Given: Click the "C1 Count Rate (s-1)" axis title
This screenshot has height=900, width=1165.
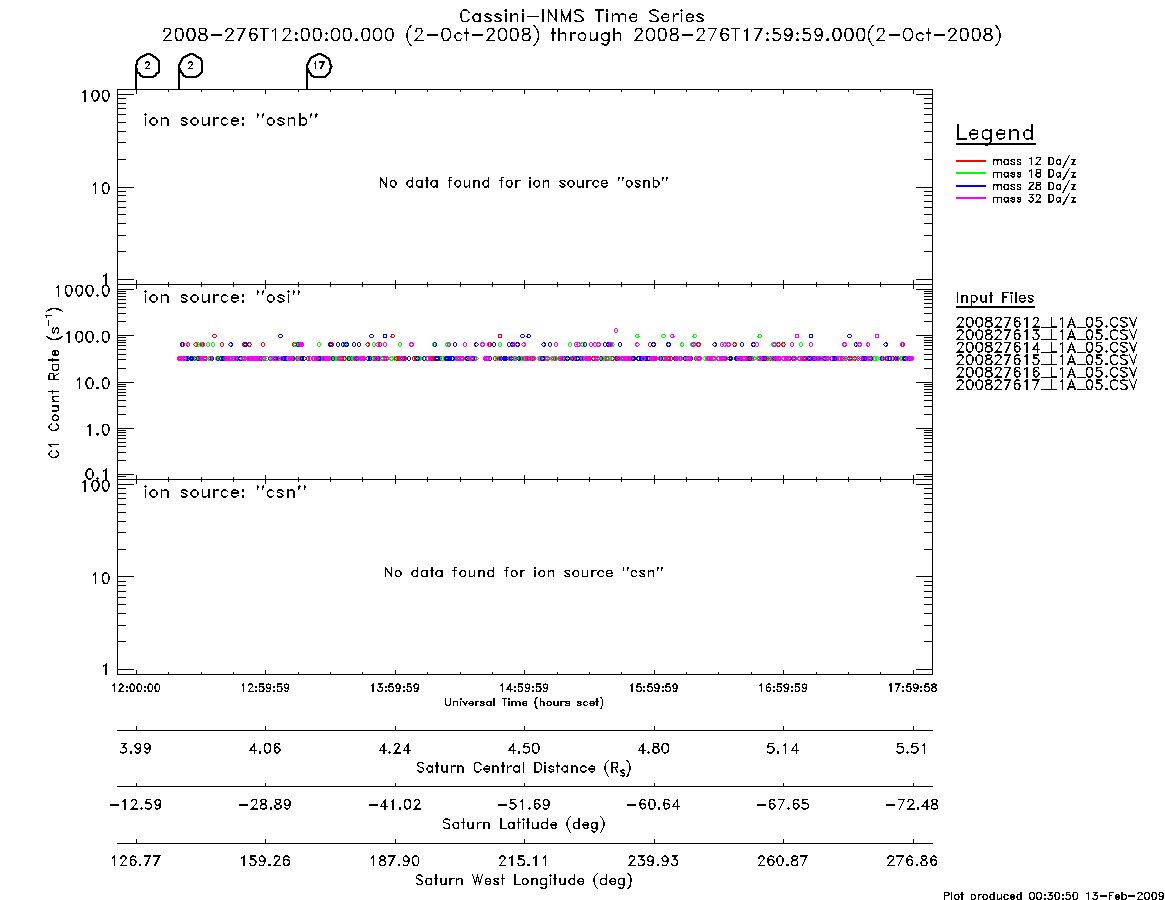Looking at the screenshot, I should [x=54, y=383].
